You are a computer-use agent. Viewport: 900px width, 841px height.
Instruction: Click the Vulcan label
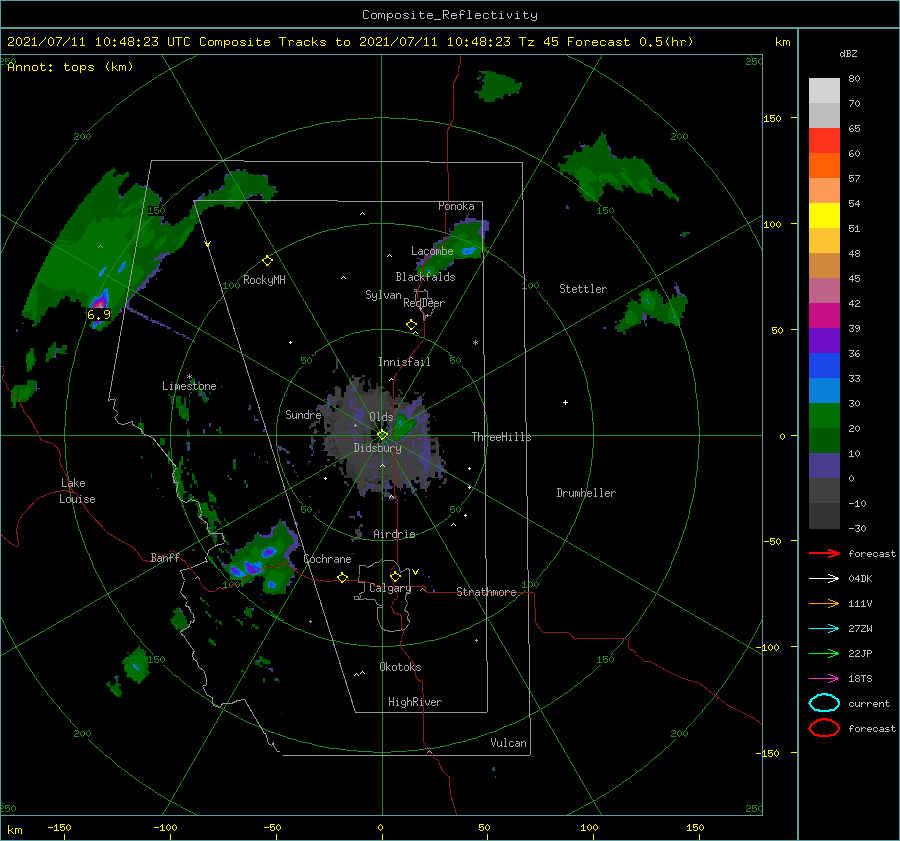(508, 743)
